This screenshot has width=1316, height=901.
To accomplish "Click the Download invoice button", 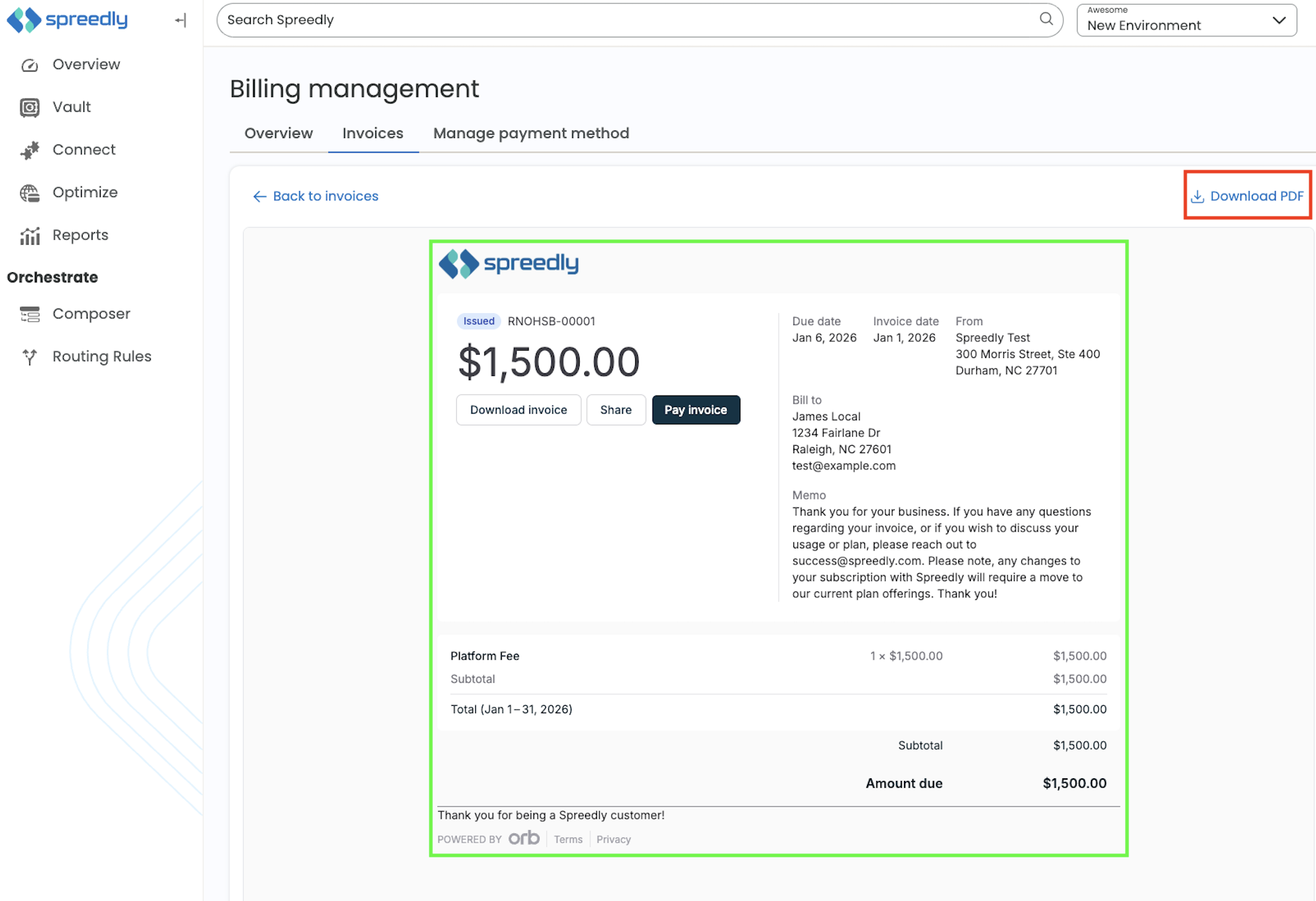I will point(519,410).
